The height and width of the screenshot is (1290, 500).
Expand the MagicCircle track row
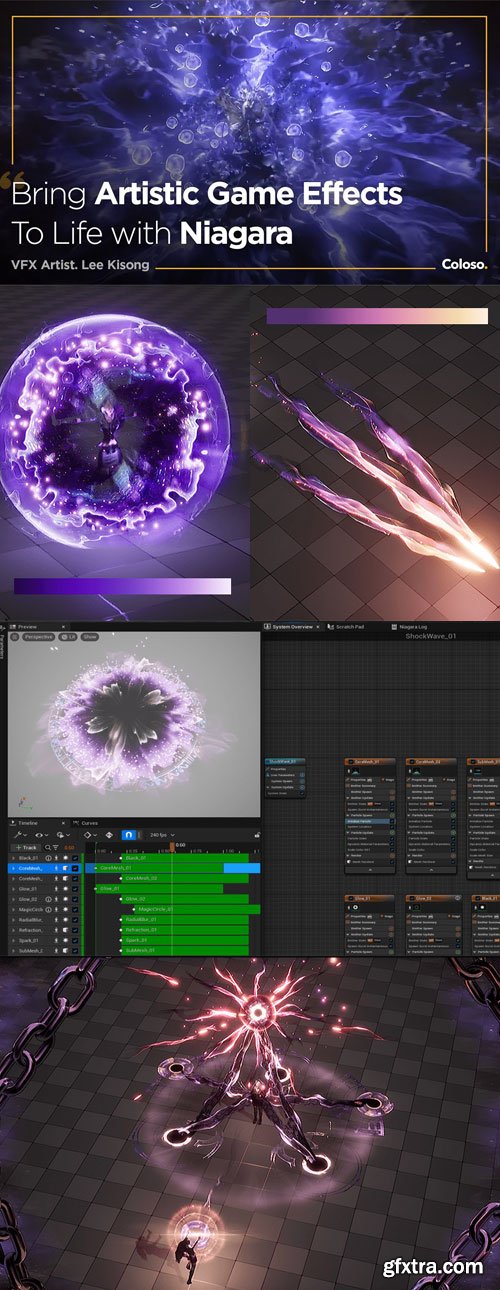[13, 909]
